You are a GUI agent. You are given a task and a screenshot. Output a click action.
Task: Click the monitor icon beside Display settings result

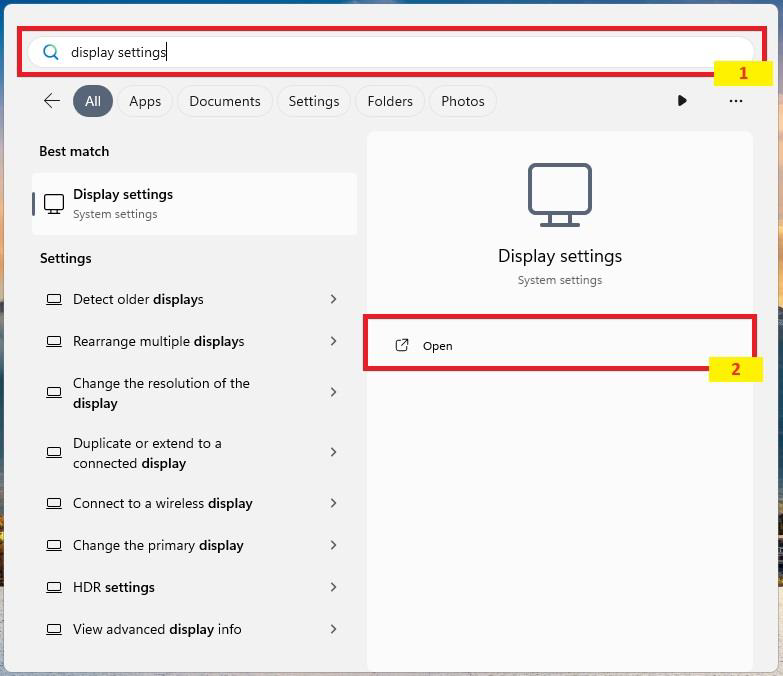54,203
